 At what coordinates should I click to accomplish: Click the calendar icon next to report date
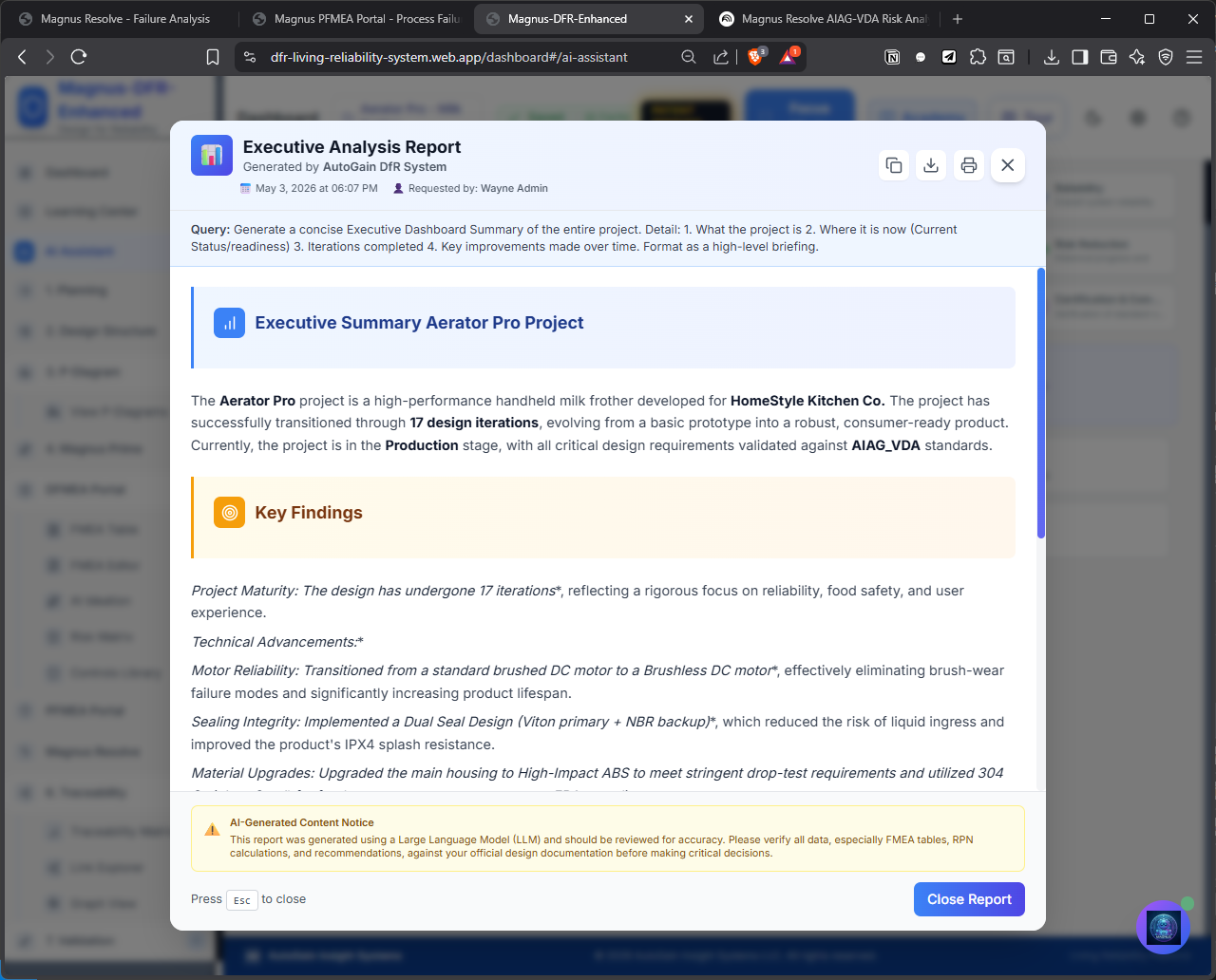pos(246,188)
